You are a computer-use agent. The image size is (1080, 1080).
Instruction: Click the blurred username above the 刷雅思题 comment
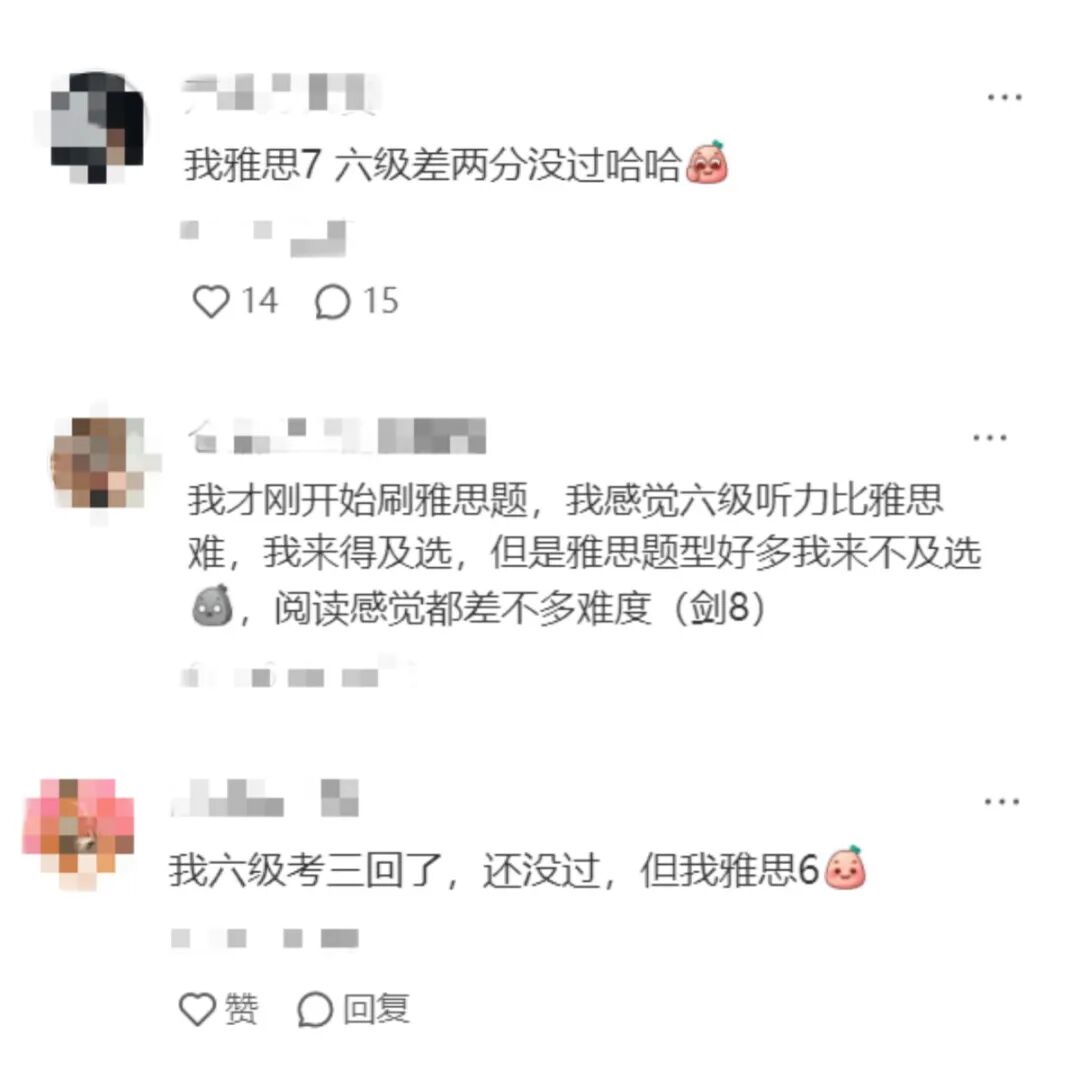click(338, 436)
